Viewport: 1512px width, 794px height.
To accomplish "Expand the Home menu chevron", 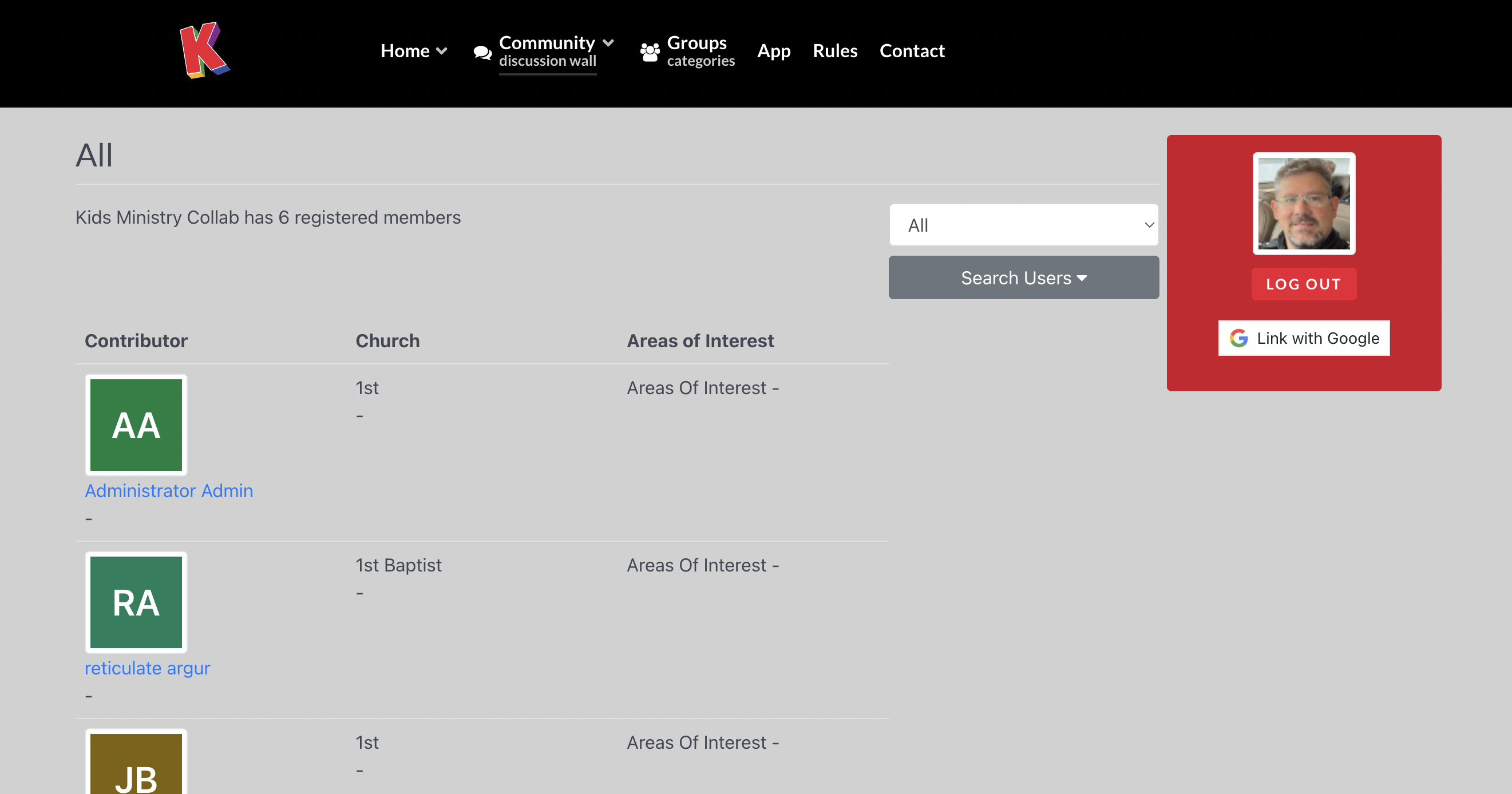I will [x=442, y=51].
